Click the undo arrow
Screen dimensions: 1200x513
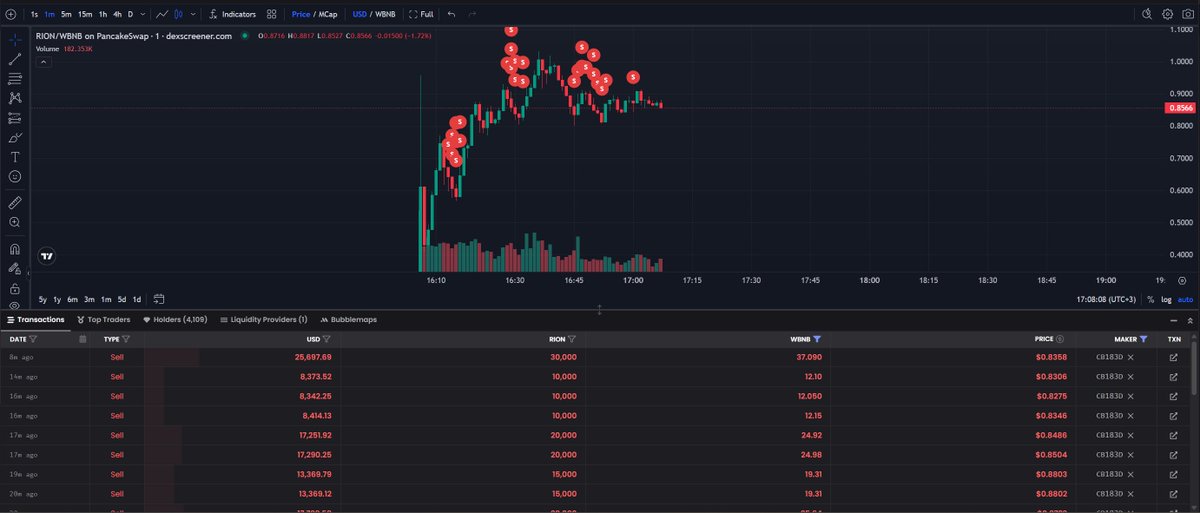(452, 14)
